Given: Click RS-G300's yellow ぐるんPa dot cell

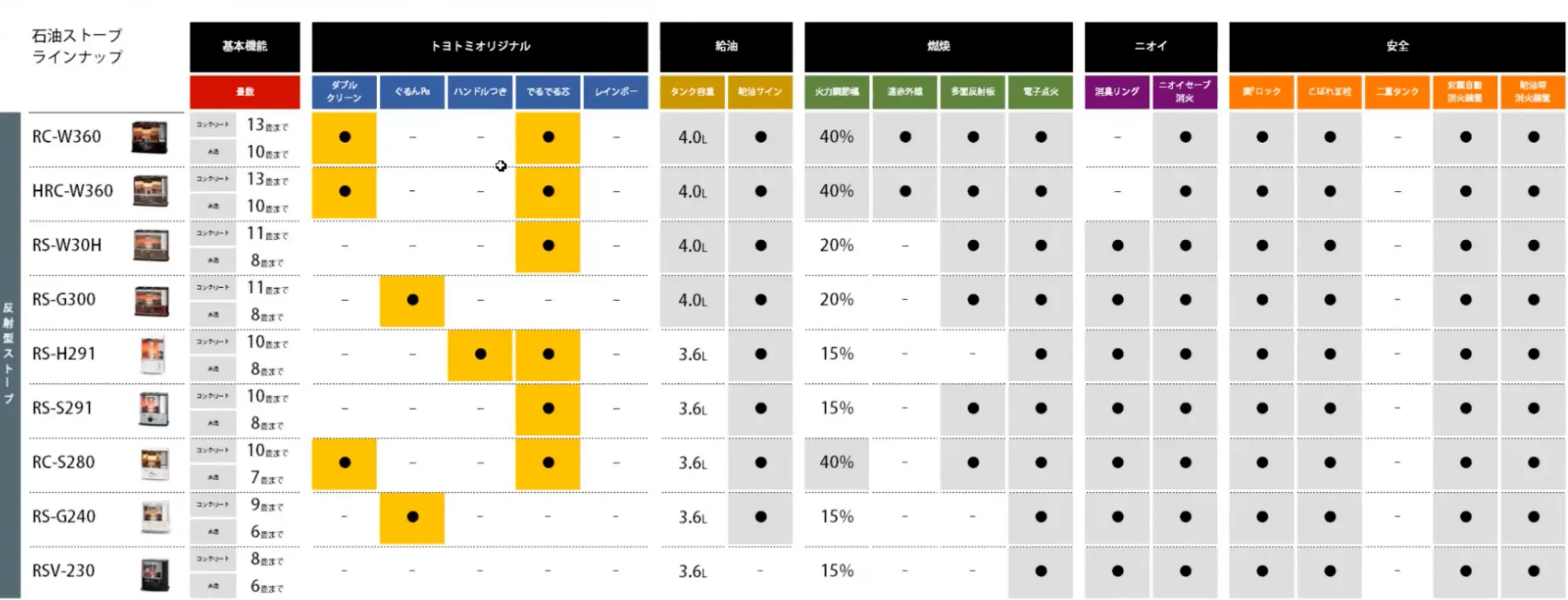Looking at the screenshot, I should (412, 301).
